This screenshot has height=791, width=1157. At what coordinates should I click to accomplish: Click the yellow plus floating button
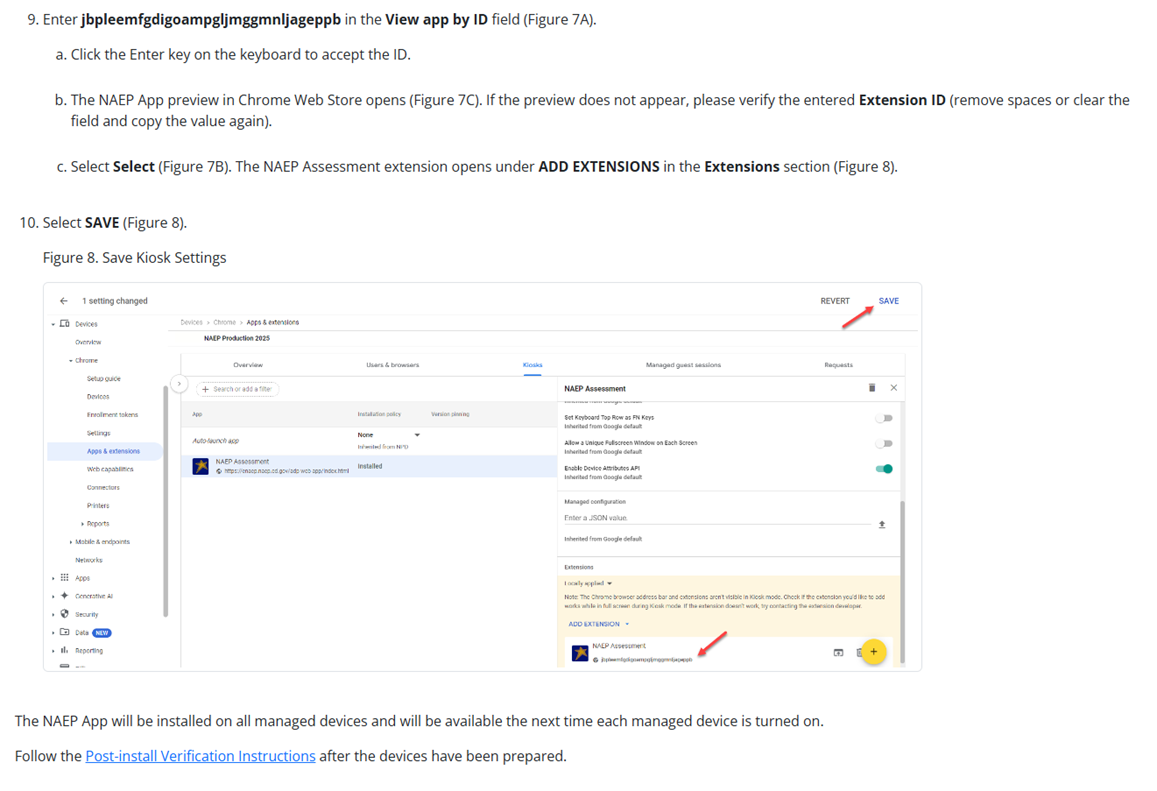tap(874, 652)
